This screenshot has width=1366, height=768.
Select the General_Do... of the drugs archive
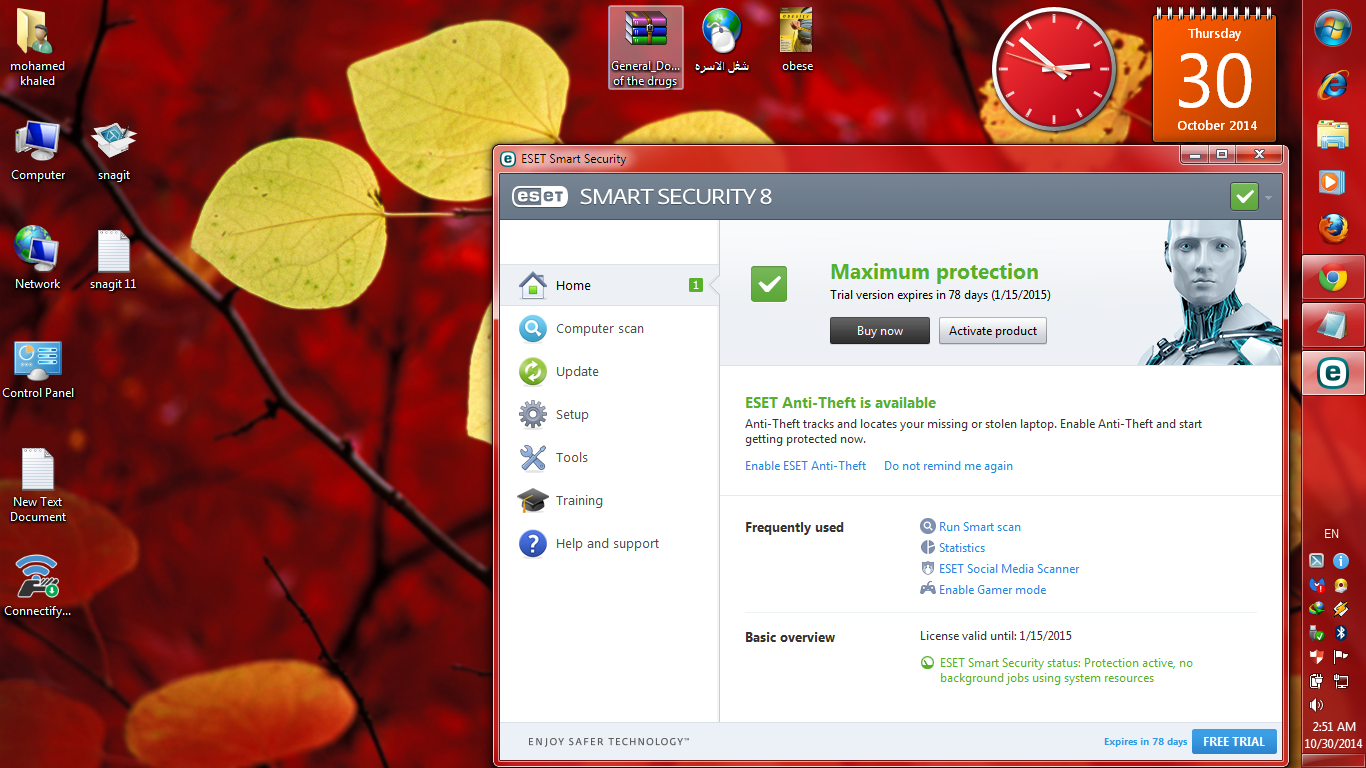(x=645, y=48)
